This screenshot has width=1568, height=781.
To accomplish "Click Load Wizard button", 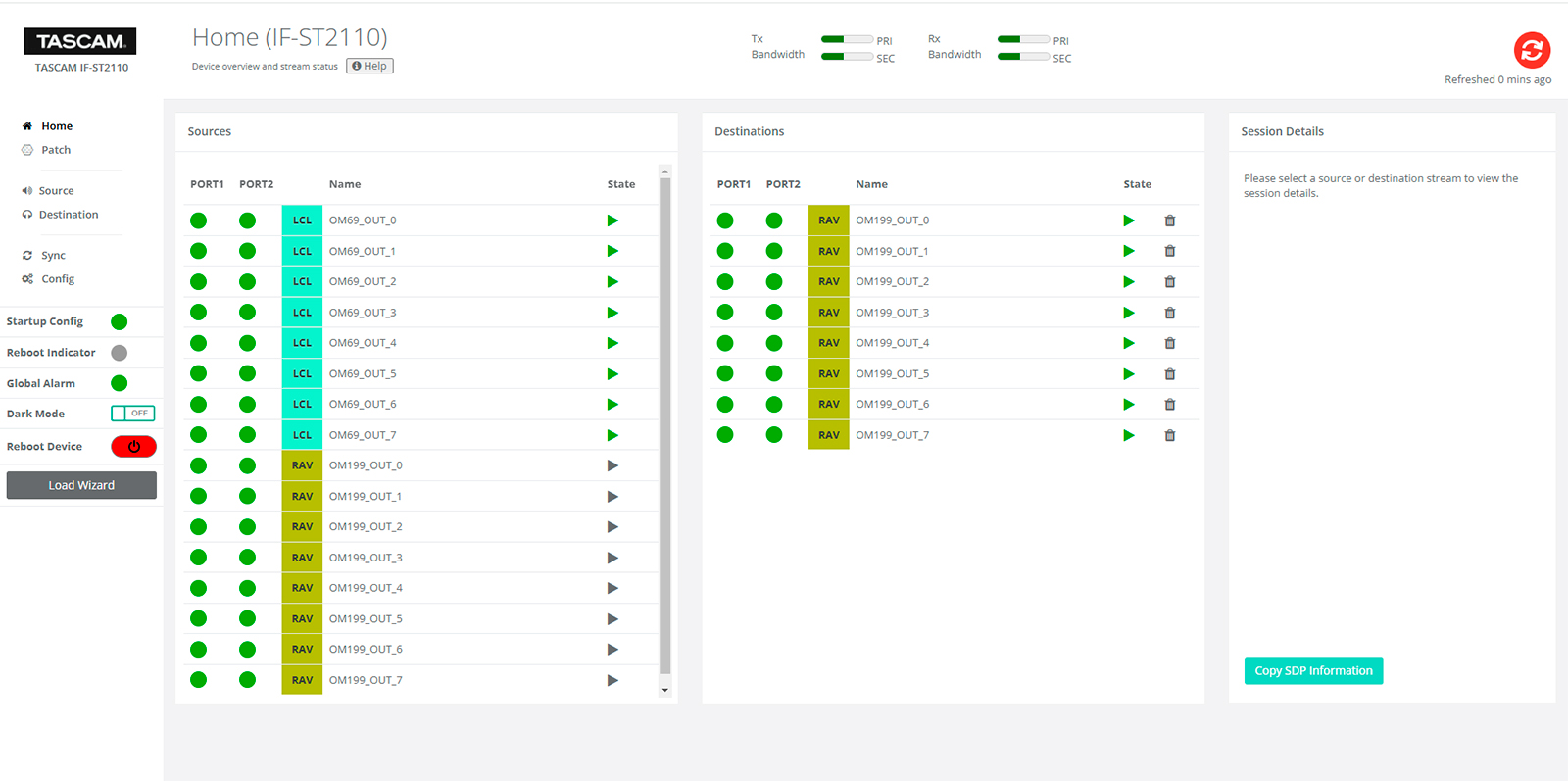I will (81, 485).
